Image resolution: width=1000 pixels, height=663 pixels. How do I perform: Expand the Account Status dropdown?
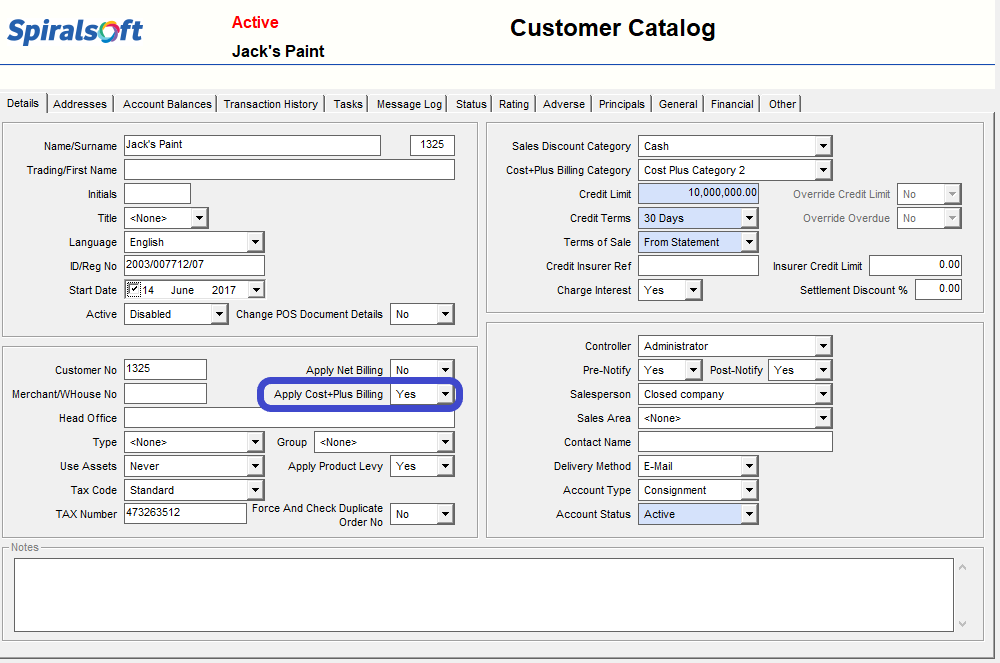click(749, 514)
